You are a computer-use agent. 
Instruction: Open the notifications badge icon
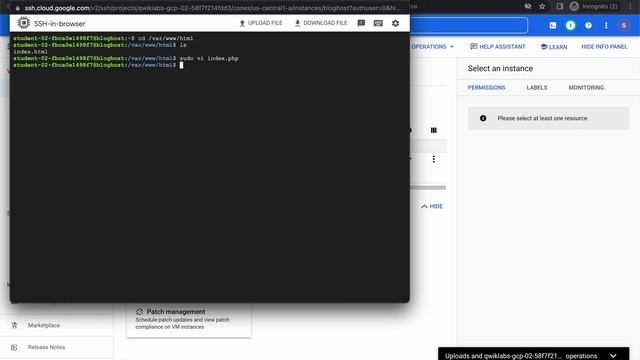[571, 25]
